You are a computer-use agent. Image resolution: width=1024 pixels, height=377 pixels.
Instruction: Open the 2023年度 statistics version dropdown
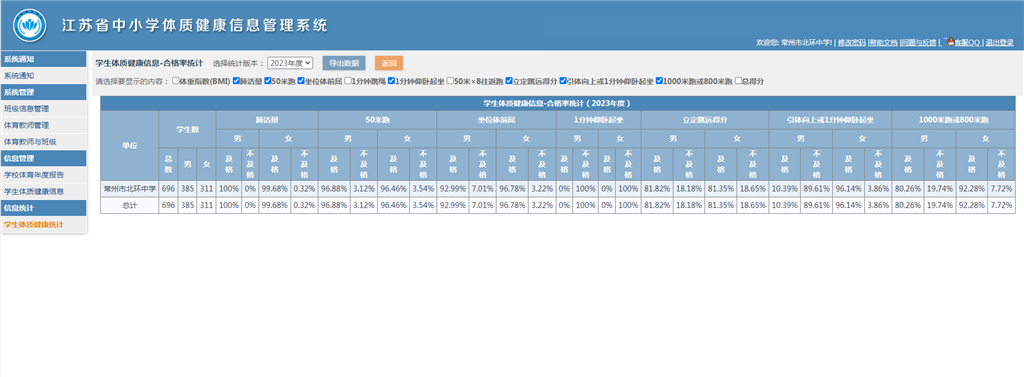(x=290, y=63)
